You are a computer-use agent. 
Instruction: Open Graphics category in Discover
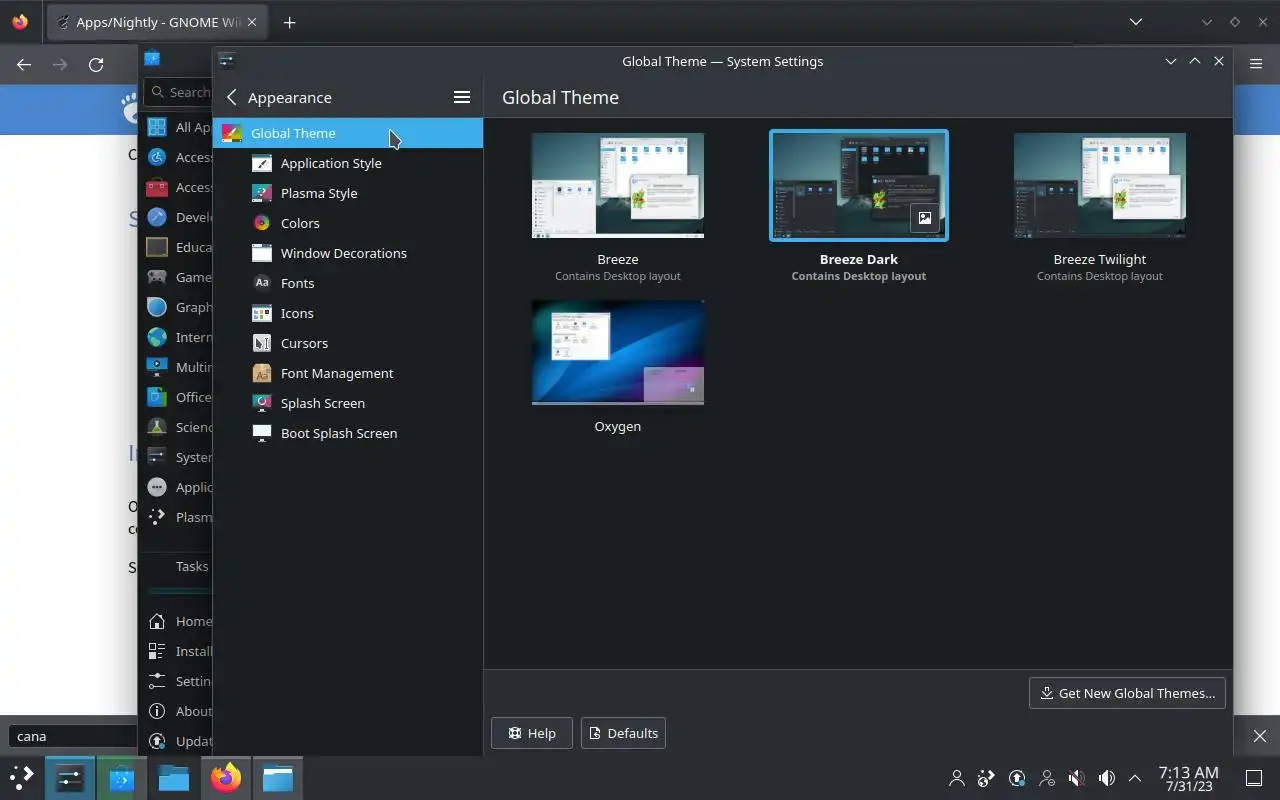[177, 307]
